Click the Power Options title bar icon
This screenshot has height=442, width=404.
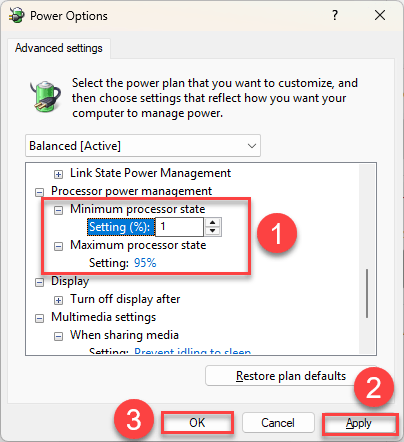click(x=16, y=15)
